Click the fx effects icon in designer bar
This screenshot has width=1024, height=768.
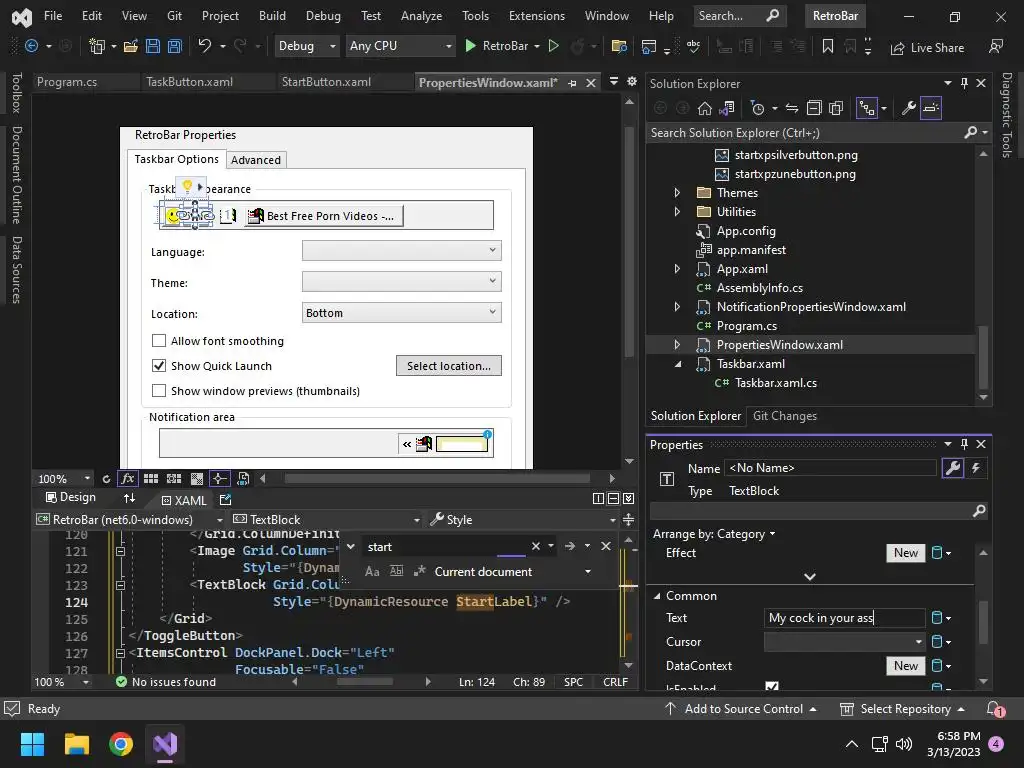(127, 479)
